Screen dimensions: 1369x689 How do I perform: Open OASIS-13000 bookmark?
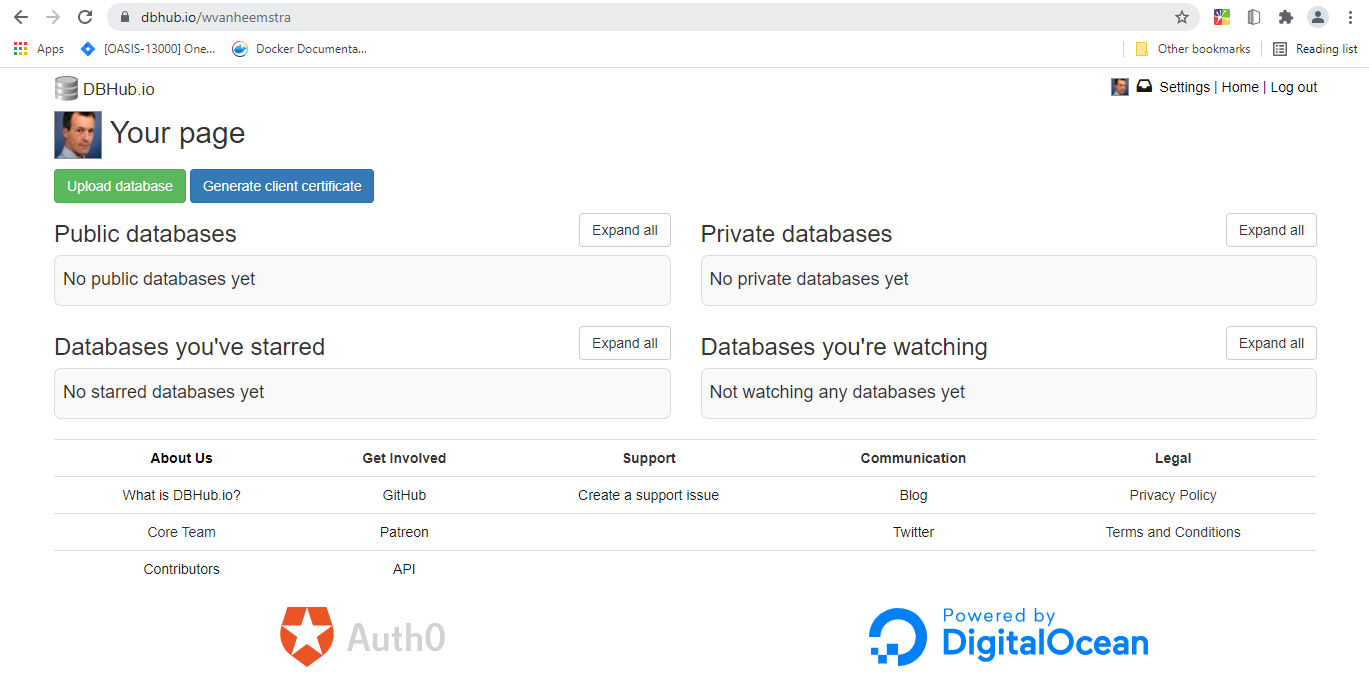point(148,49)
